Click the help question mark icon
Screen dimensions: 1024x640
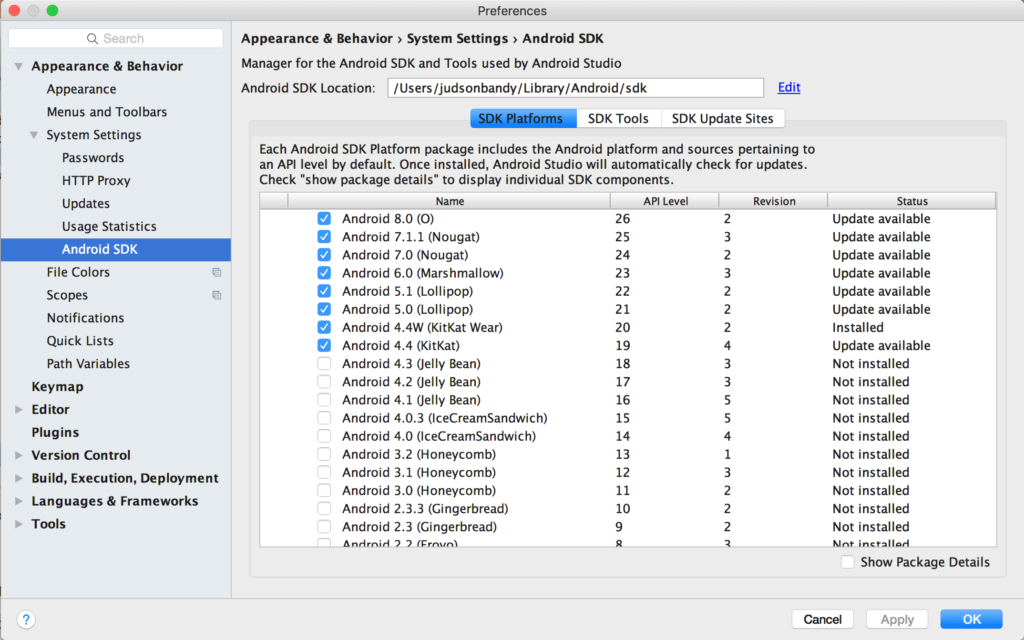[25, 619]
